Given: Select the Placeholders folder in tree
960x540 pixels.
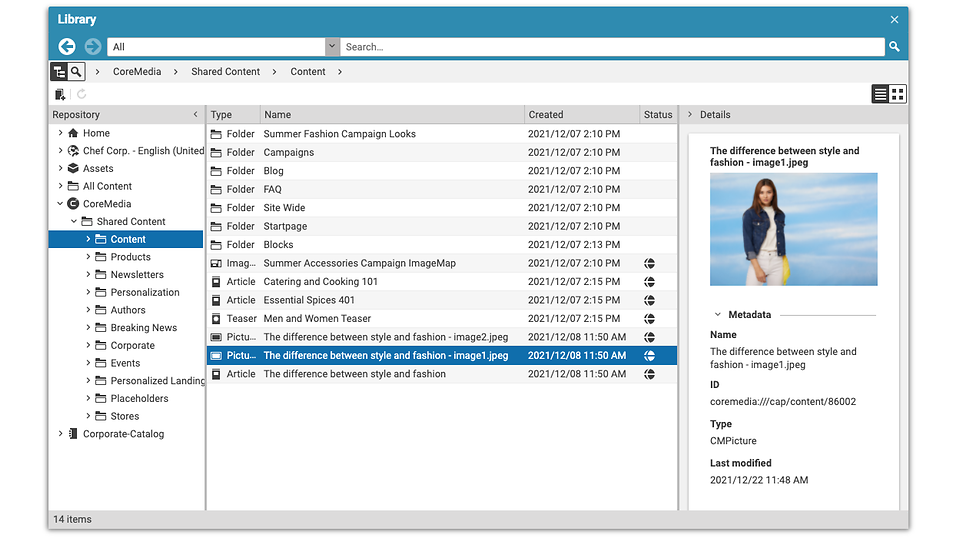Looking at the screenshot, I should click(x=140, y=399).
